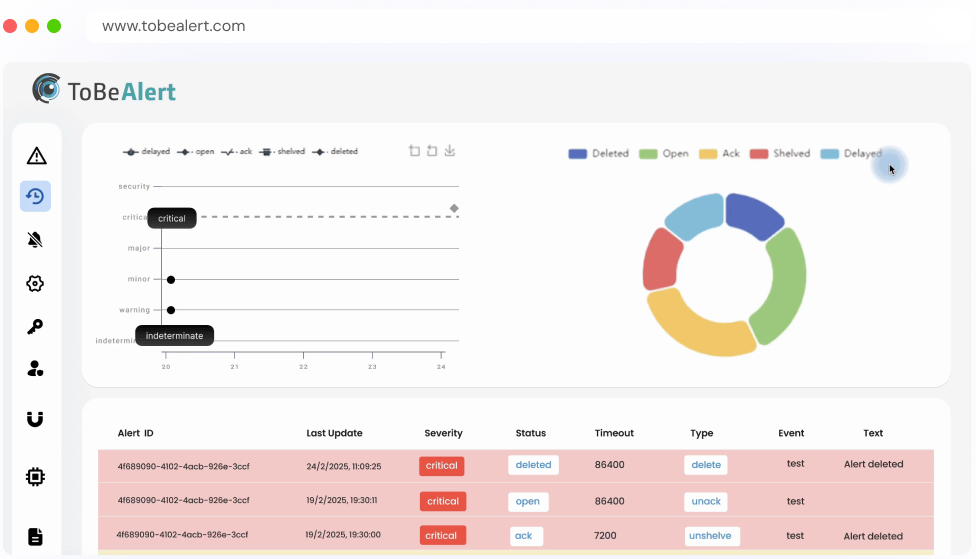Toggle the shelved series in line chart legend
This screenshot has height=559, width=976.
coord(282,152)
